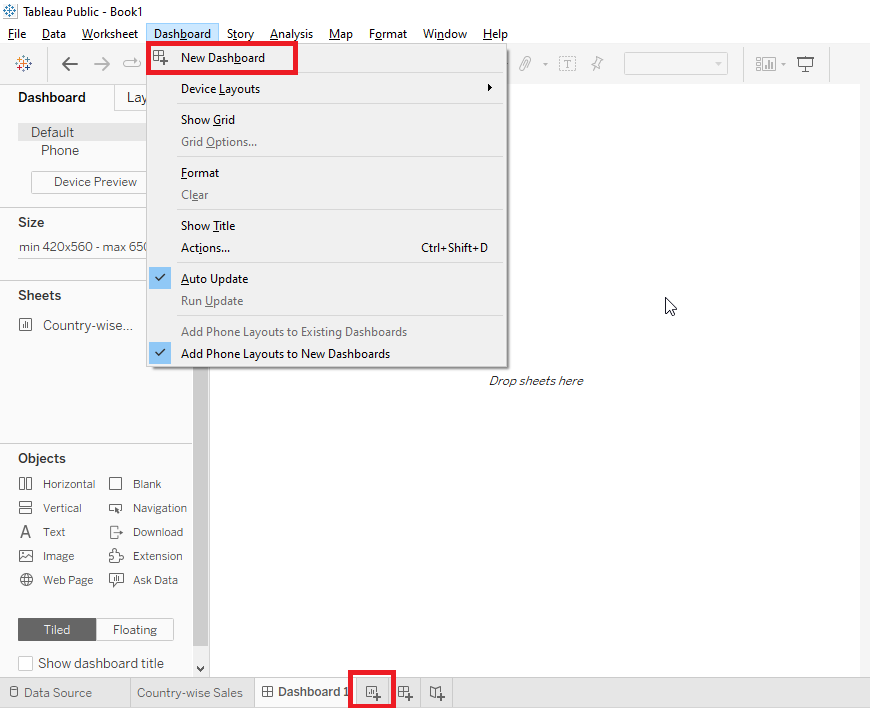Click the left pane scroll down arrow

200,668
